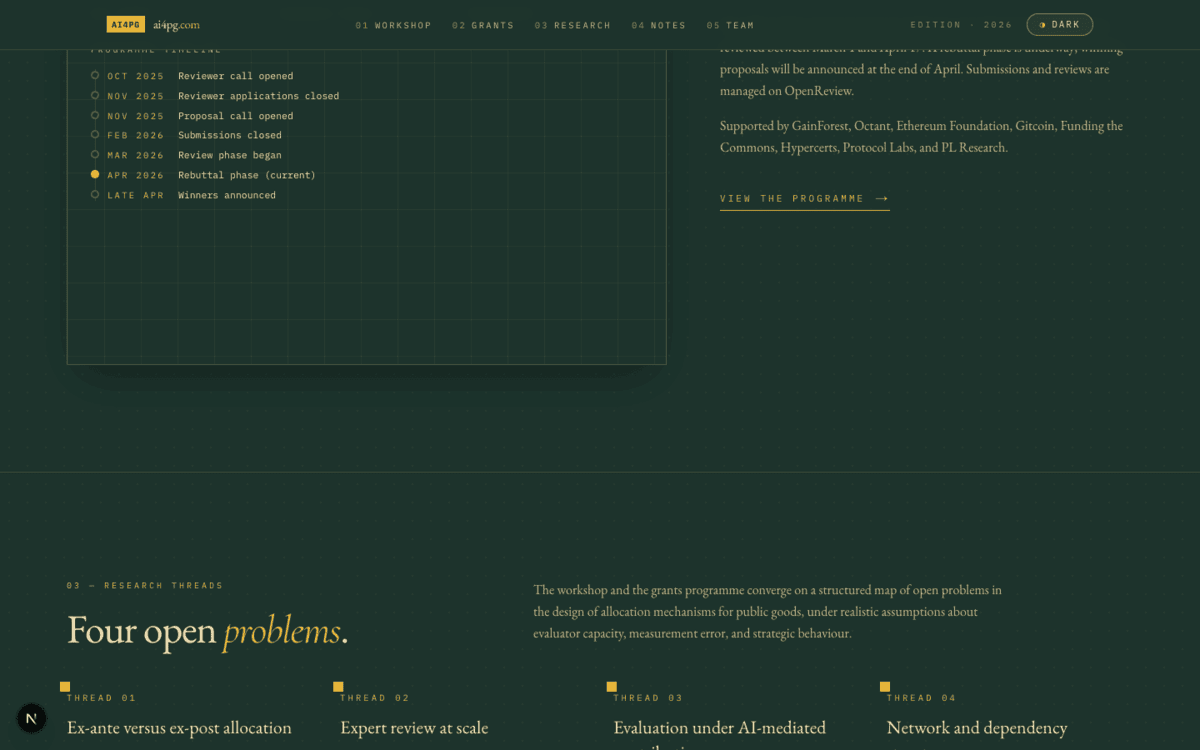Screen dimensions: 1200x750
Task: Click the Mar 2026 timeline marker dot
Action: coord(95,155)
